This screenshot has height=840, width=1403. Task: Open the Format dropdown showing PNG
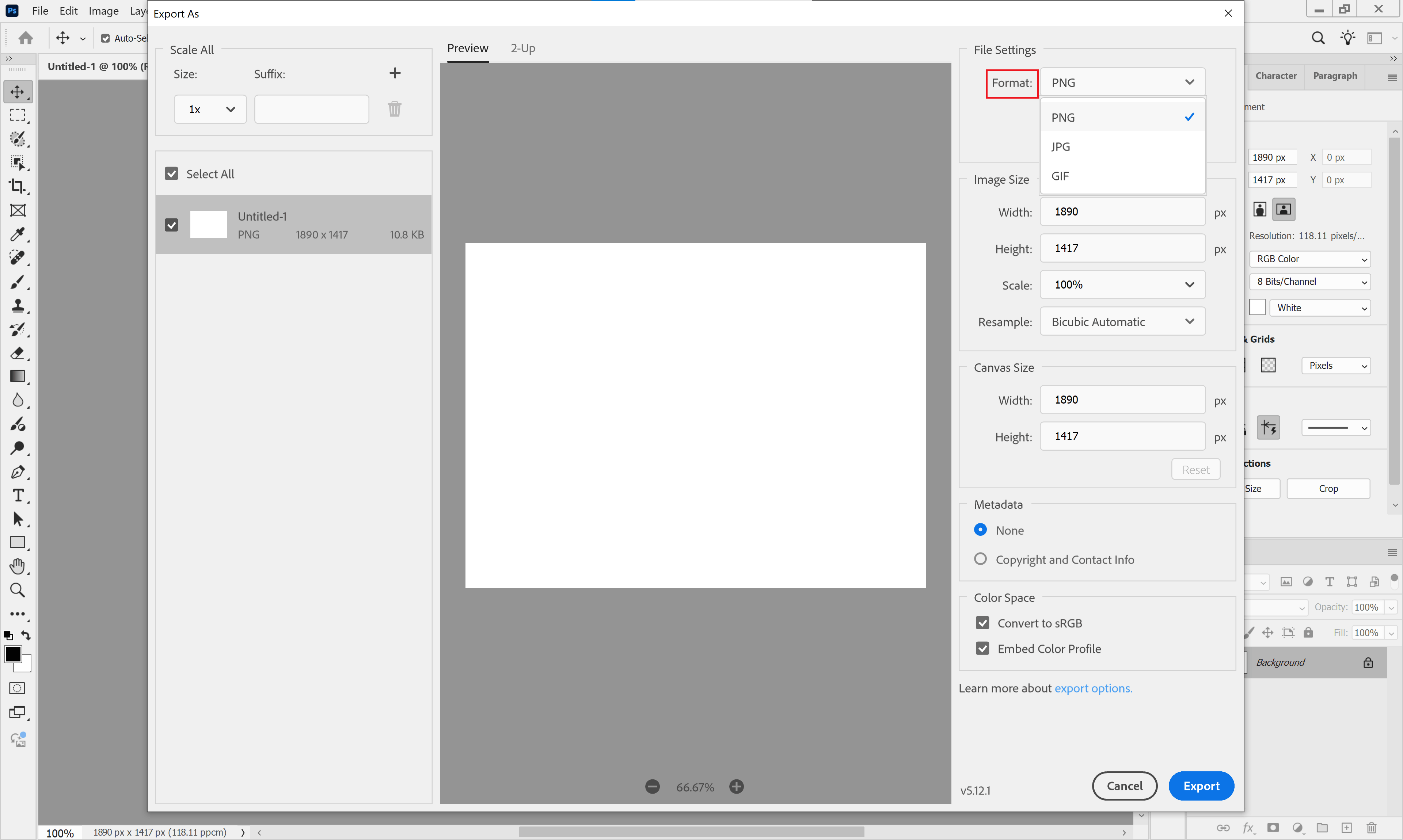pos(1122,82)
